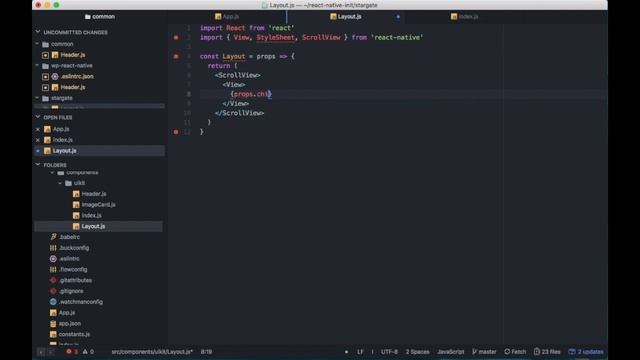The image size is (640, 360).
Task: Collapse the FOLDERS section
Action: point(38,164)
